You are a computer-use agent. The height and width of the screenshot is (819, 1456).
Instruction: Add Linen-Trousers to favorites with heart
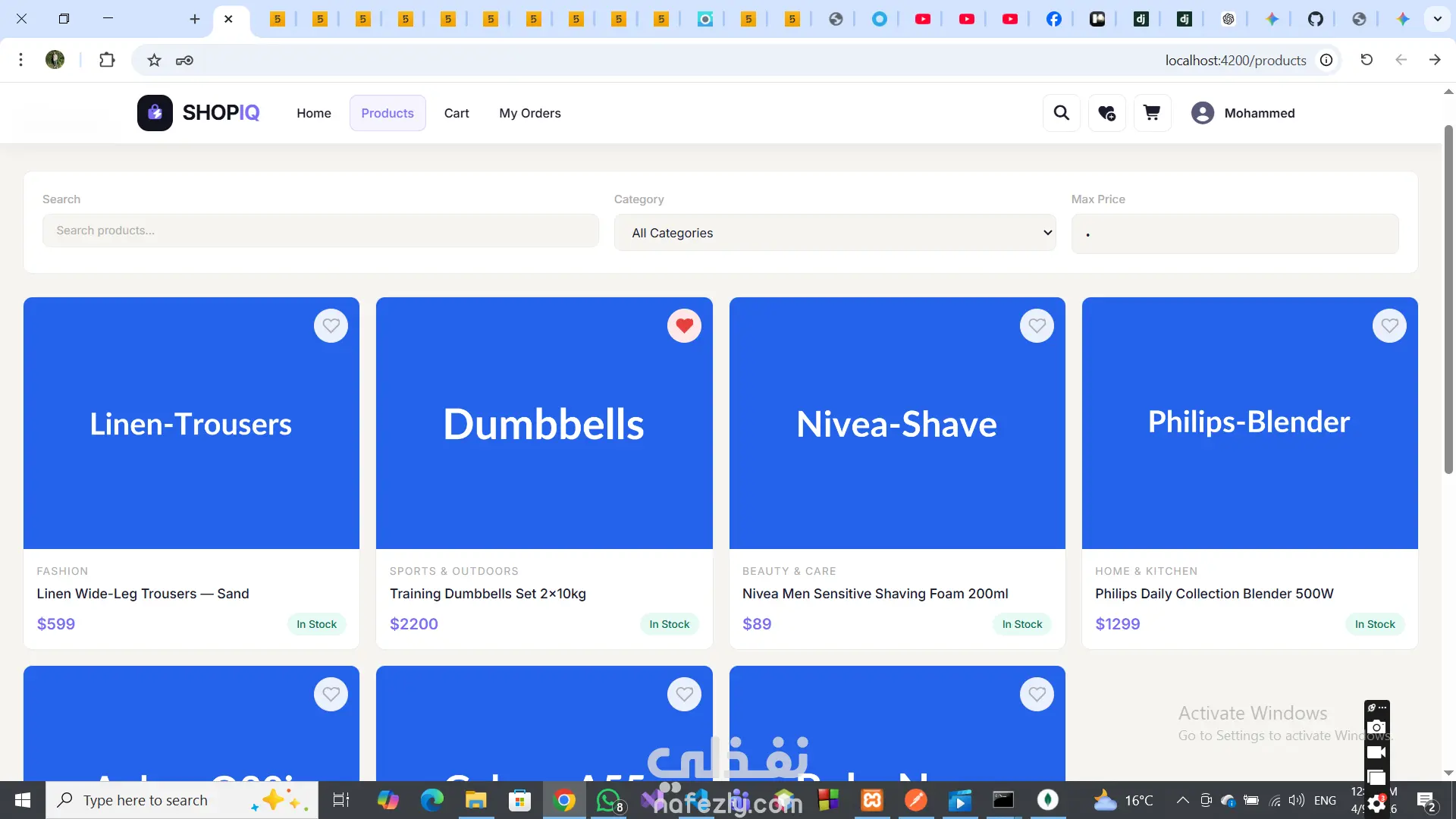tap(331, 326)
